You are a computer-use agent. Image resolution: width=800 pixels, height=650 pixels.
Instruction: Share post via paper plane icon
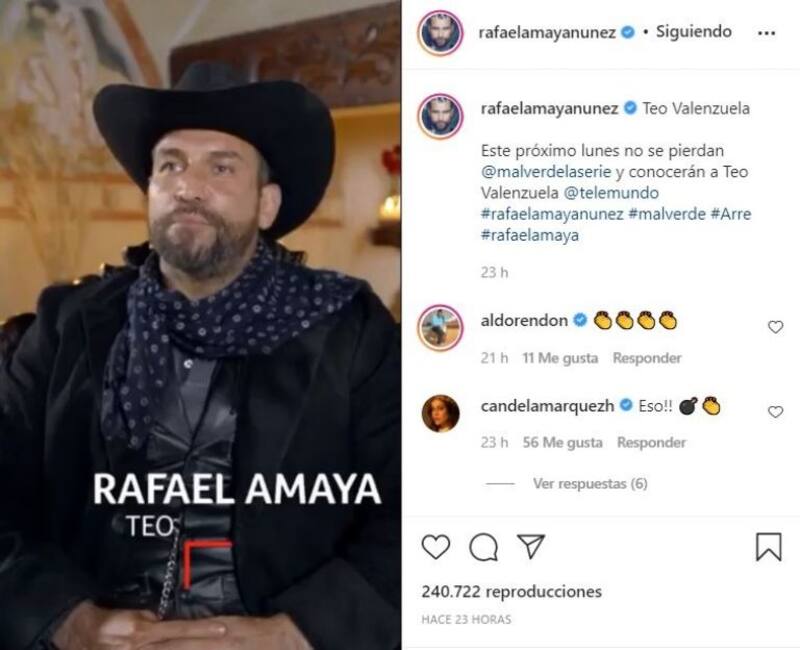pos(531,546)
